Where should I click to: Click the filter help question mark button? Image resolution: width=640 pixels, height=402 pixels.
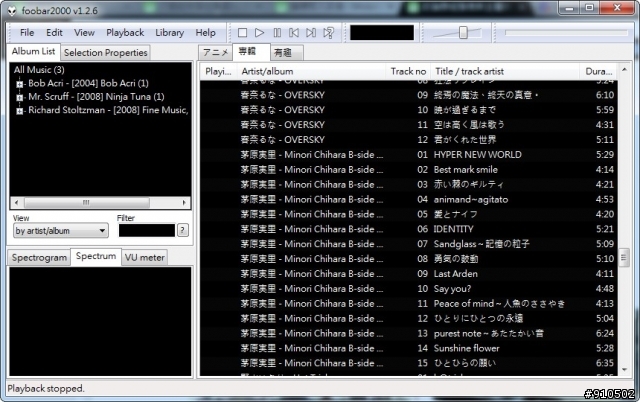coord(182,231)
